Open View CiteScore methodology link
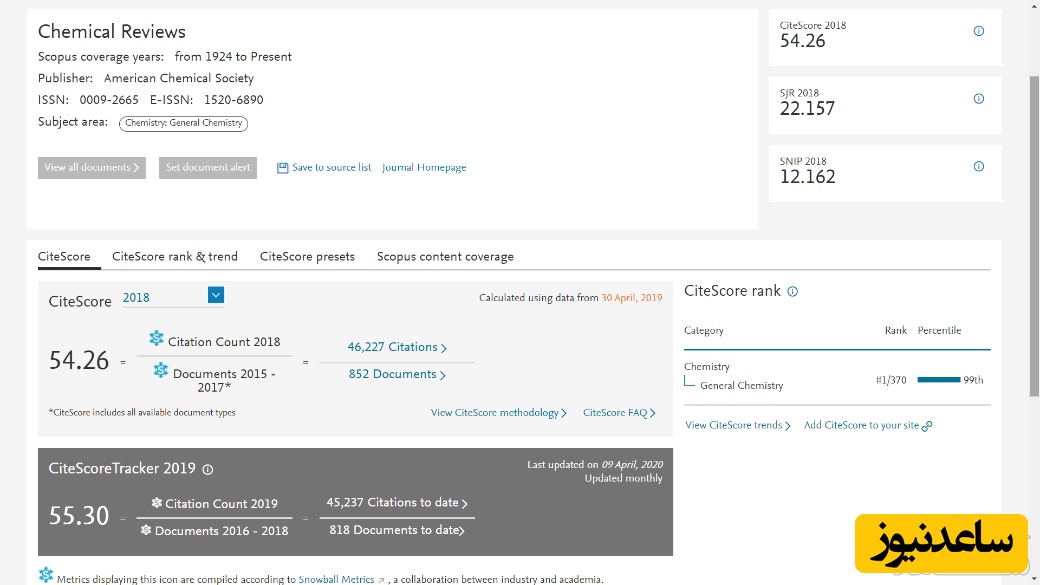The height and width of the screenshot is (585, 1040). [x=498, y=413]
